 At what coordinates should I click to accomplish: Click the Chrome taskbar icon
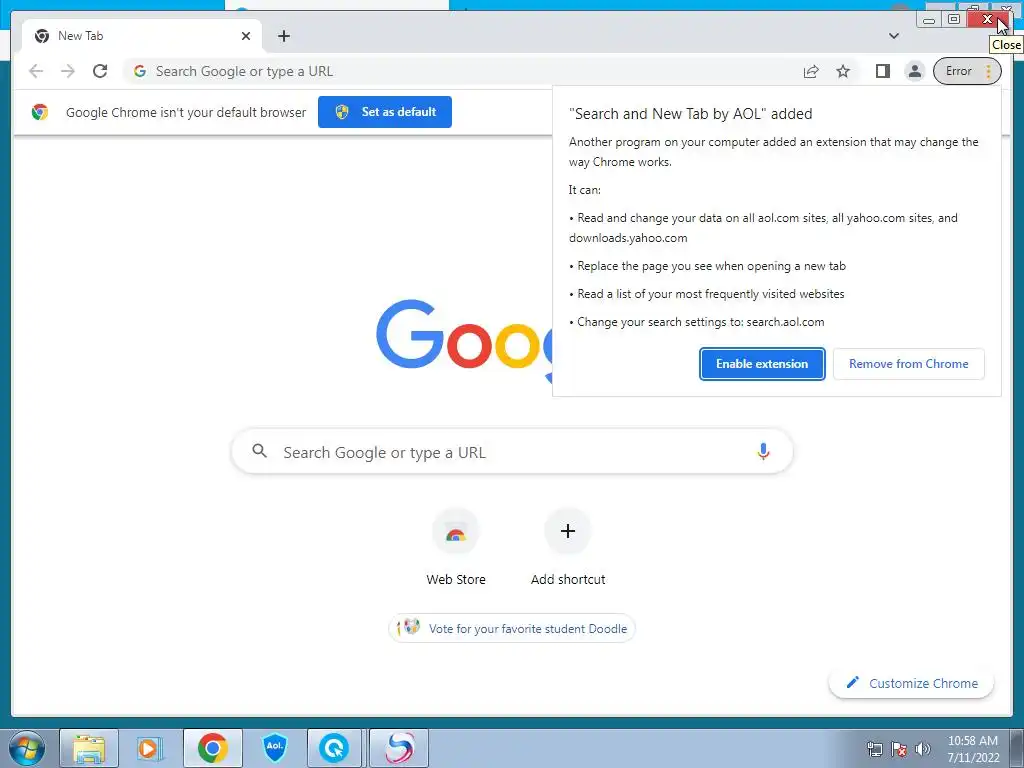213,748
